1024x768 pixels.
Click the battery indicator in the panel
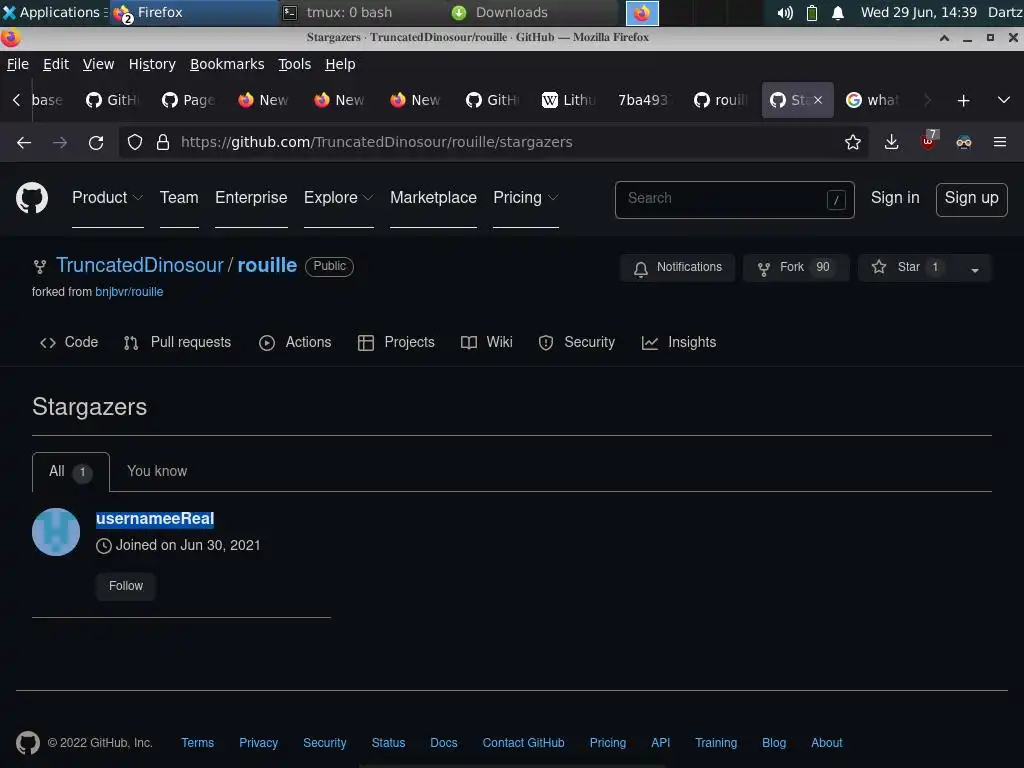(811, 12)
